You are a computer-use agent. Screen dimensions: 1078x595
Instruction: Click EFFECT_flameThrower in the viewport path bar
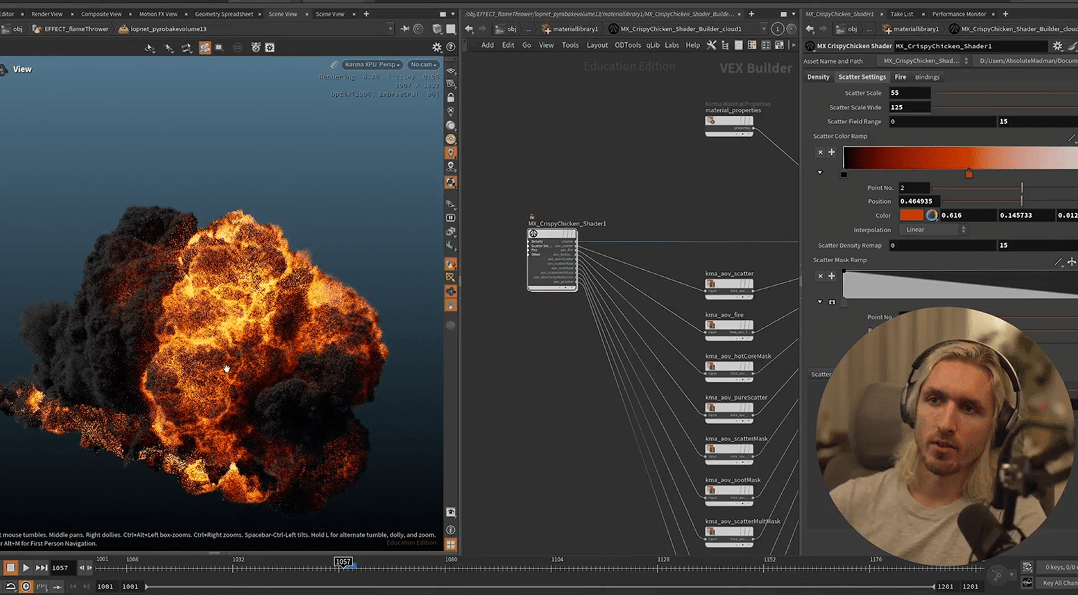pyautogui.click(x=76, y=29)
